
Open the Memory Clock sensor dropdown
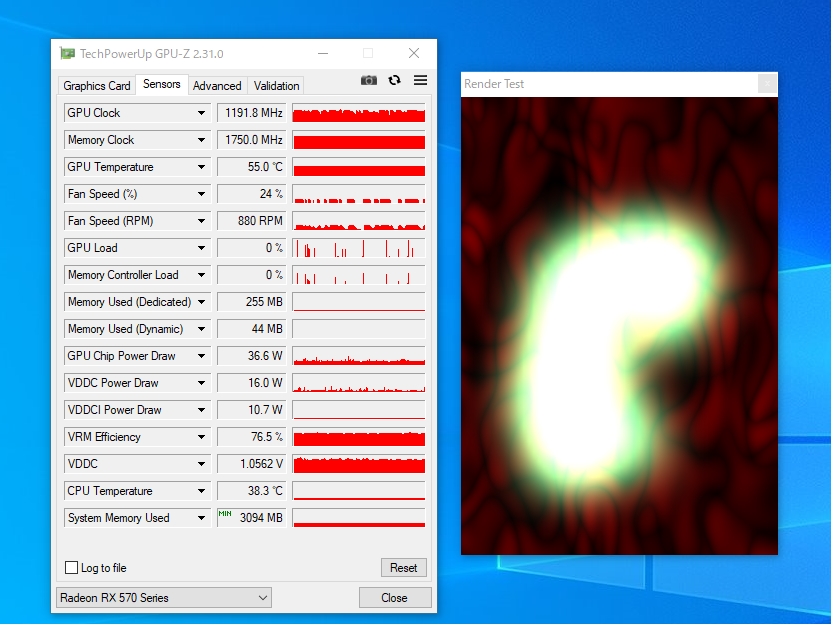(201, 140)
